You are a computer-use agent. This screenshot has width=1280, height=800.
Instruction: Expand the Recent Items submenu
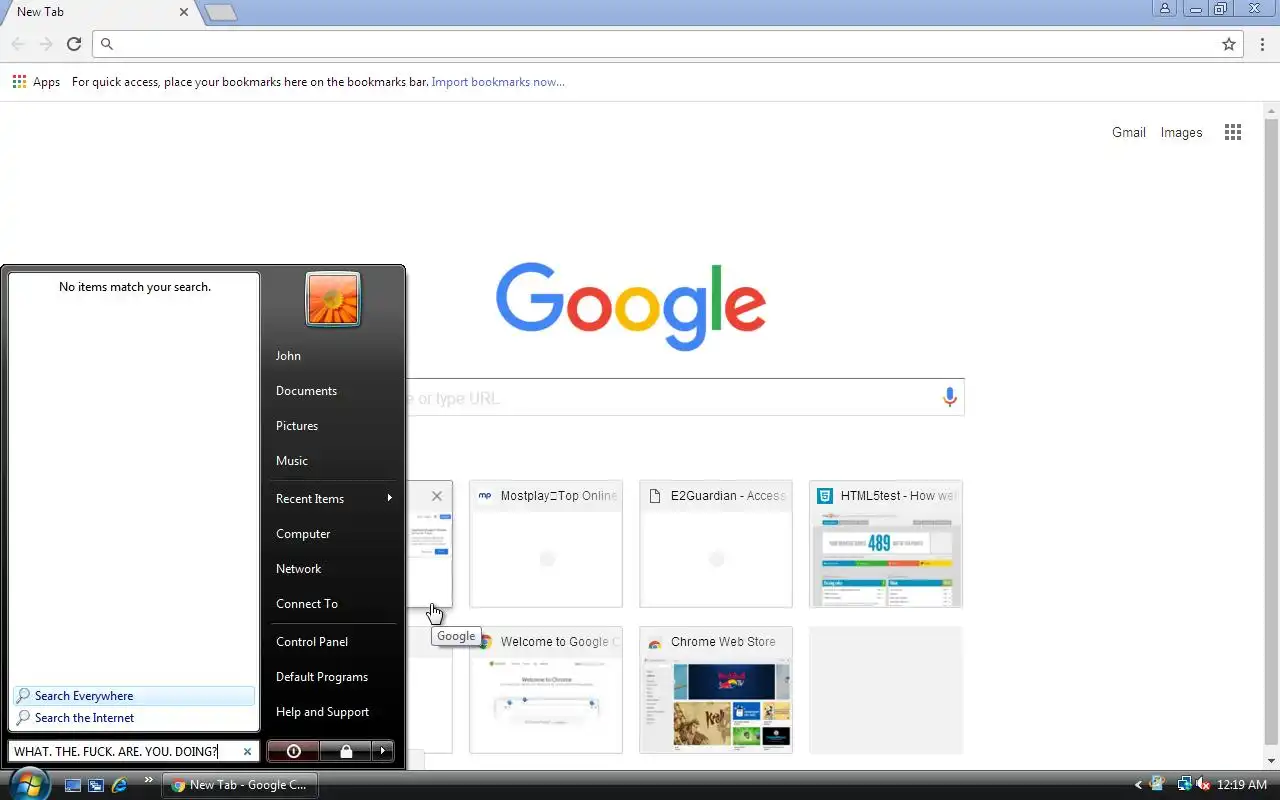click(x=334, y=498)
